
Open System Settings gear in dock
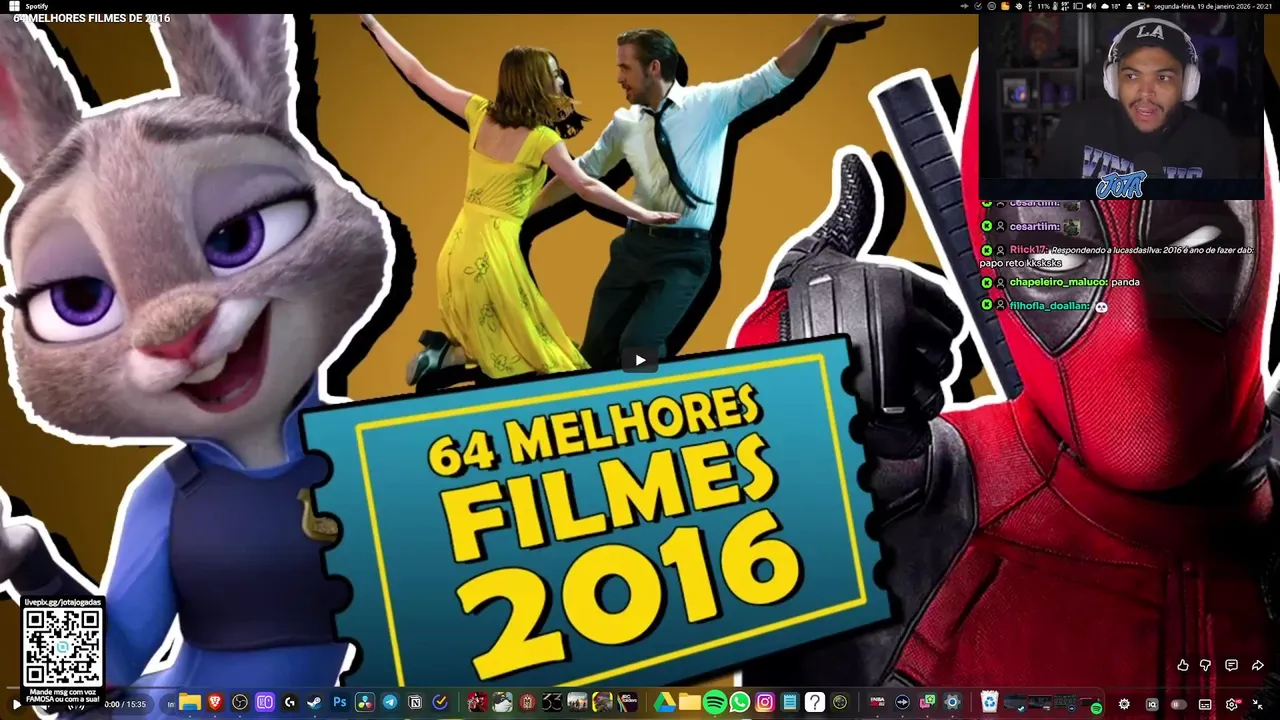[x=952, y=702]
